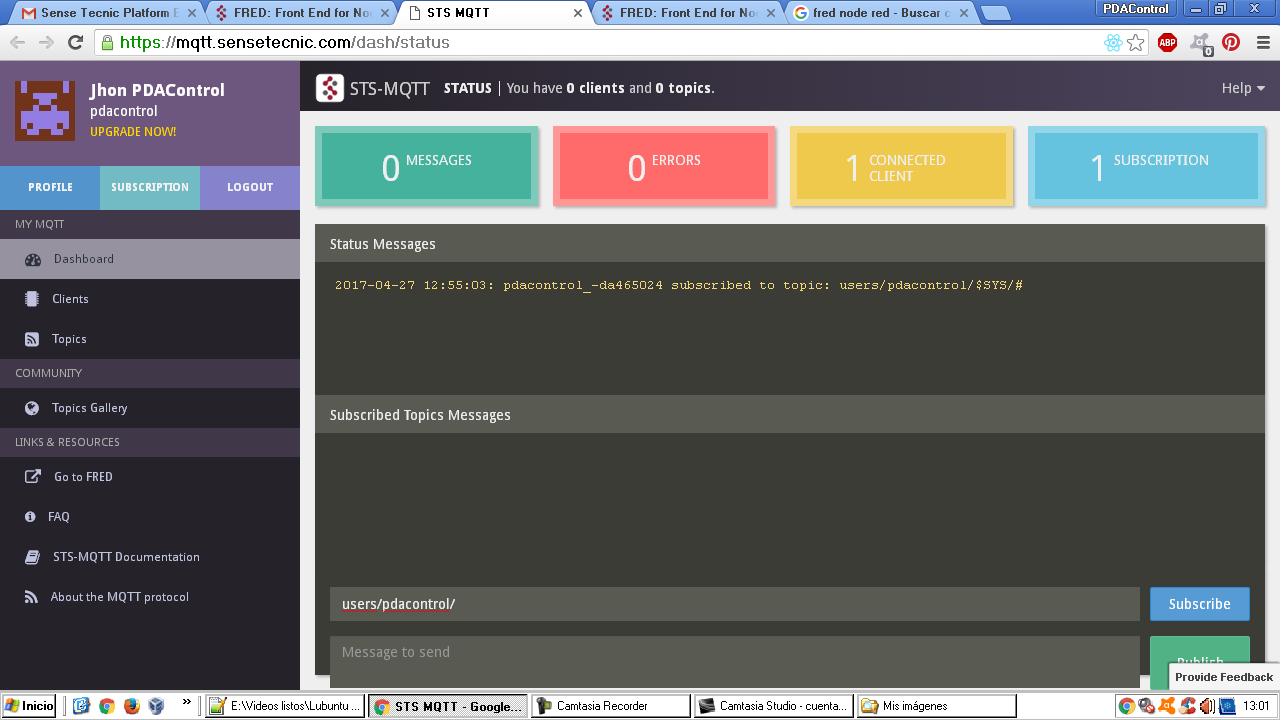
Task: Open the FAQ page
Action: 150,517
